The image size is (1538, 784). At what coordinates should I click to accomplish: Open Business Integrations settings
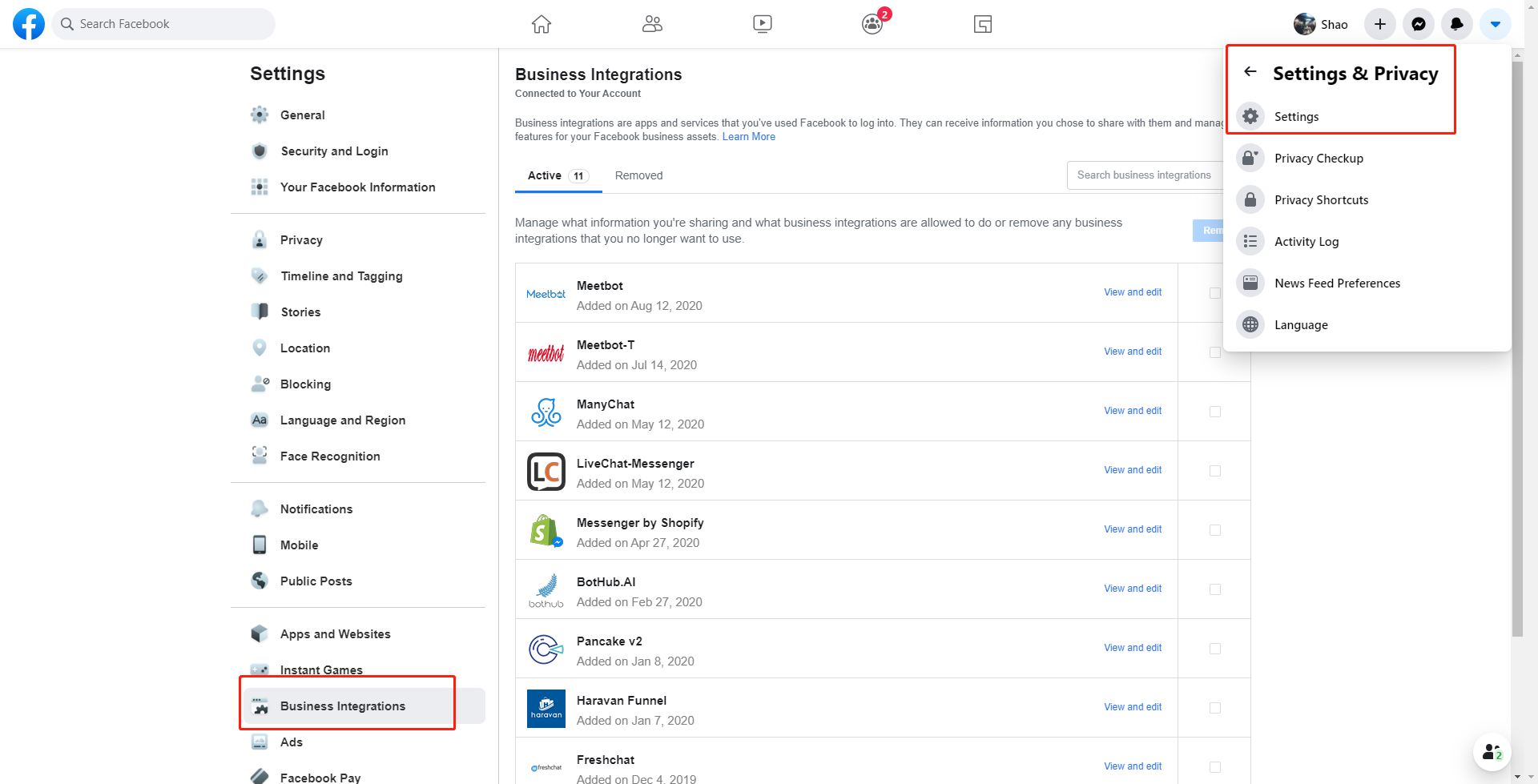click(364, 706)
